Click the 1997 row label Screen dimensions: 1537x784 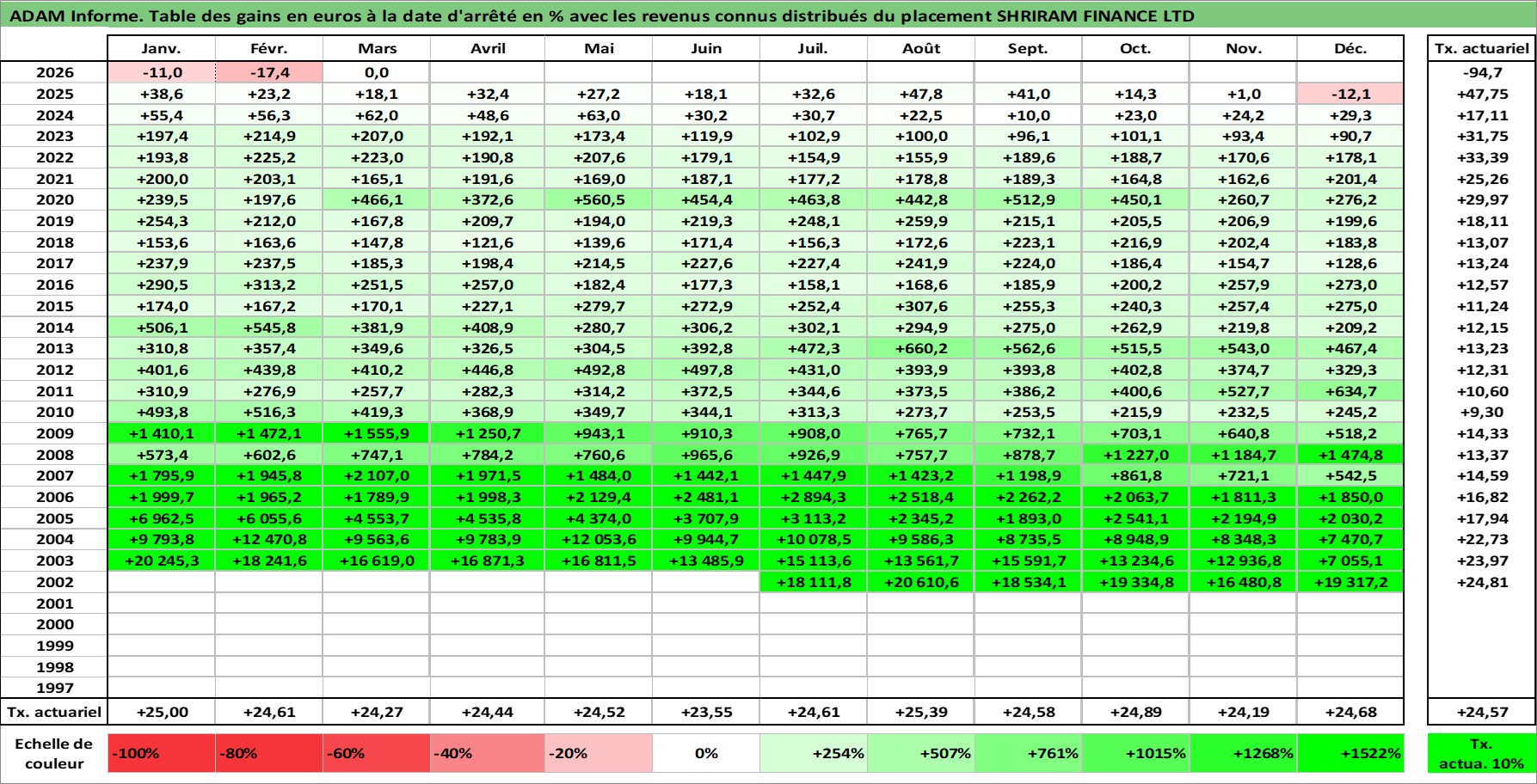point(54,688)
